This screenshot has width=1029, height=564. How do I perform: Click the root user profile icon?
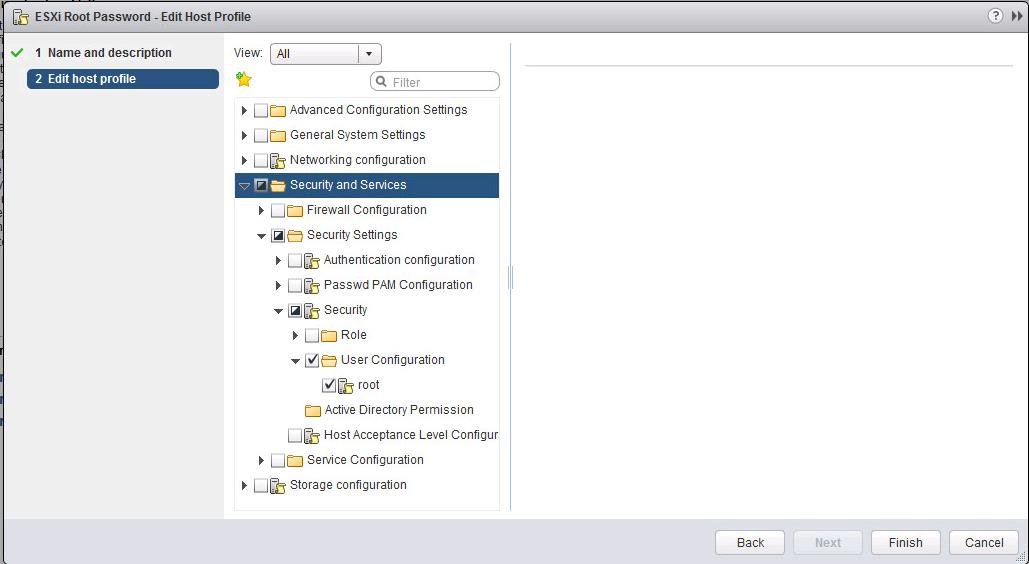(346, 385)
